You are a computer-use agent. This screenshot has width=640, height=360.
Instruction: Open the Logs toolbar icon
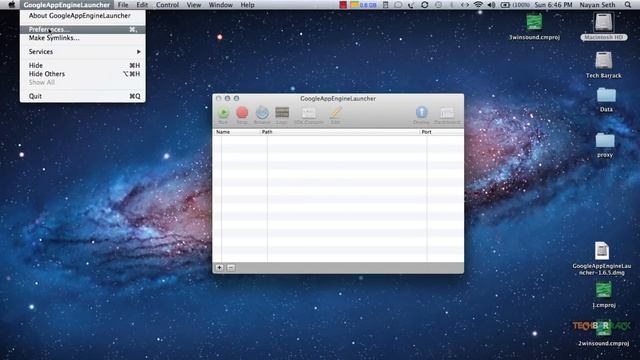tap(282, 113)
